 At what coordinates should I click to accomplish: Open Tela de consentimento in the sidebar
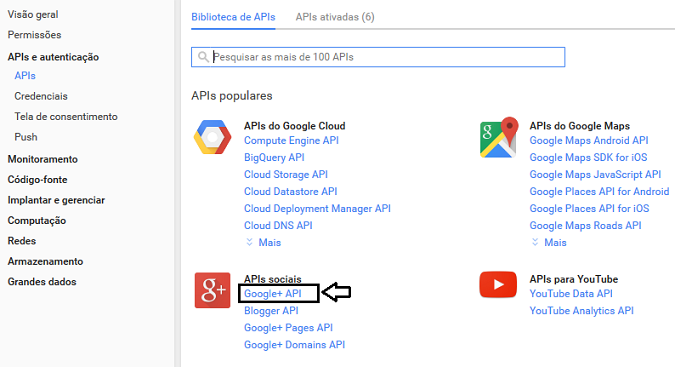pyautogui.click(x=66, y=117)
